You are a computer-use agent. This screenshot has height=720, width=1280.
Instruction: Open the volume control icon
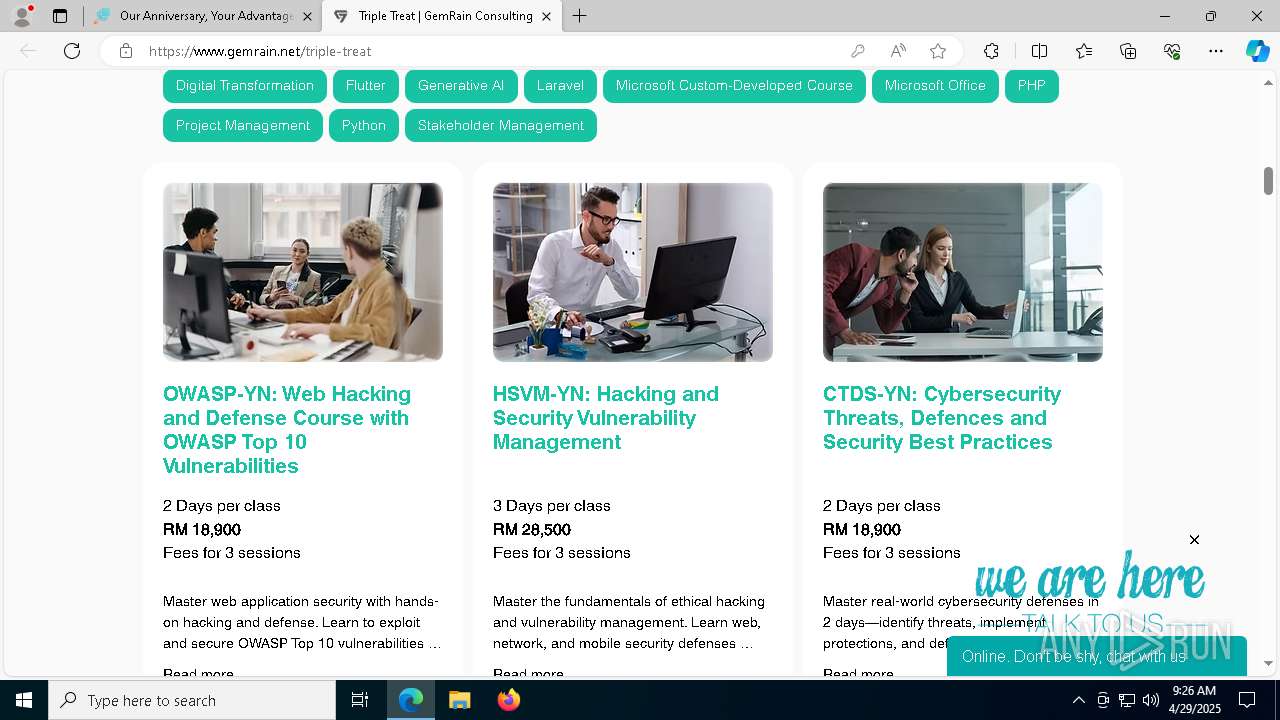pyautogui.click(x=1151, y=700)
